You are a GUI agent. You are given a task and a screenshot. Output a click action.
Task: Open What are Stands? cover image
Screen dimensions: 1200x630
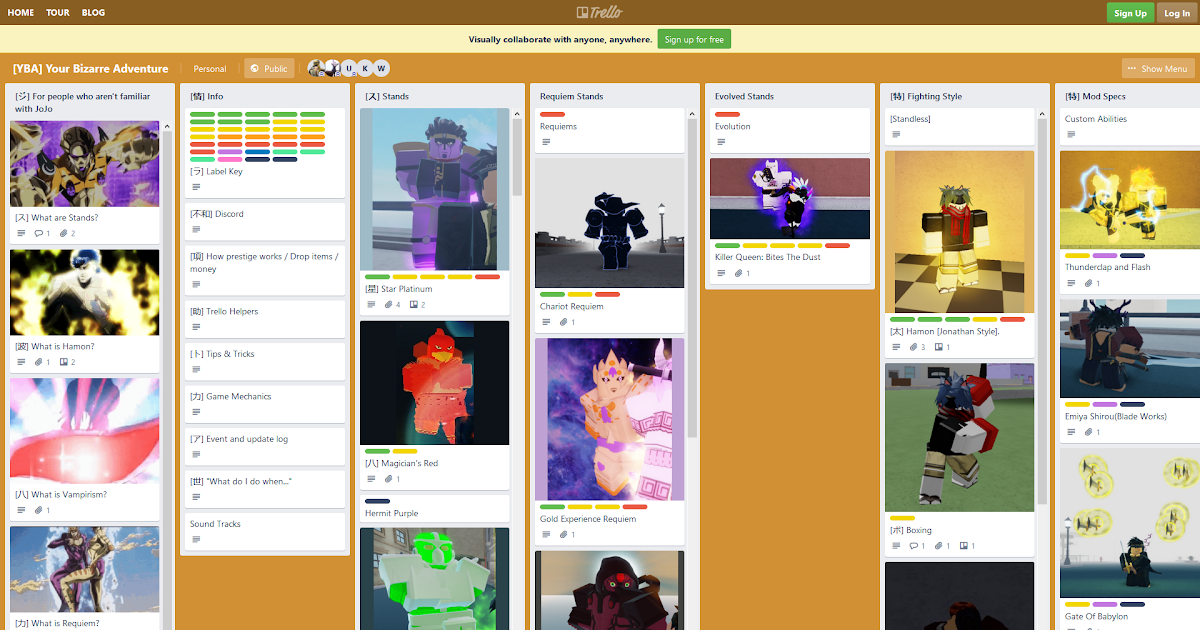click(x=85, y=164)
